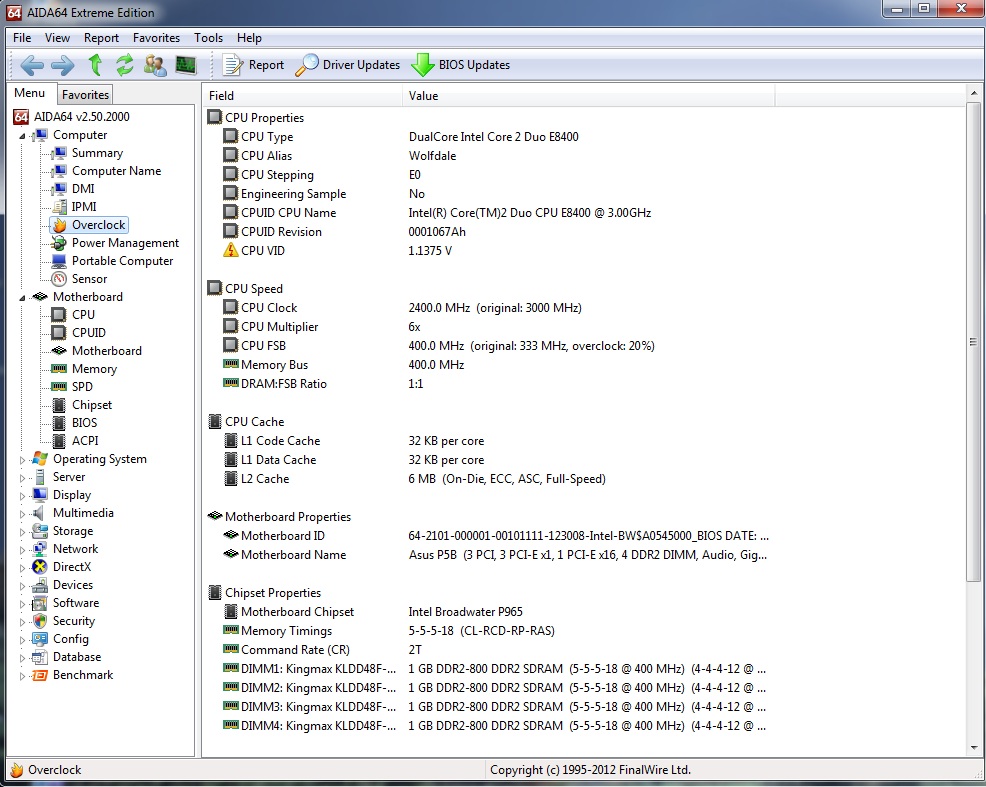986x787 pixels.
Task: Click the vertical scrollbar up arrow
Action: (974, 94)
